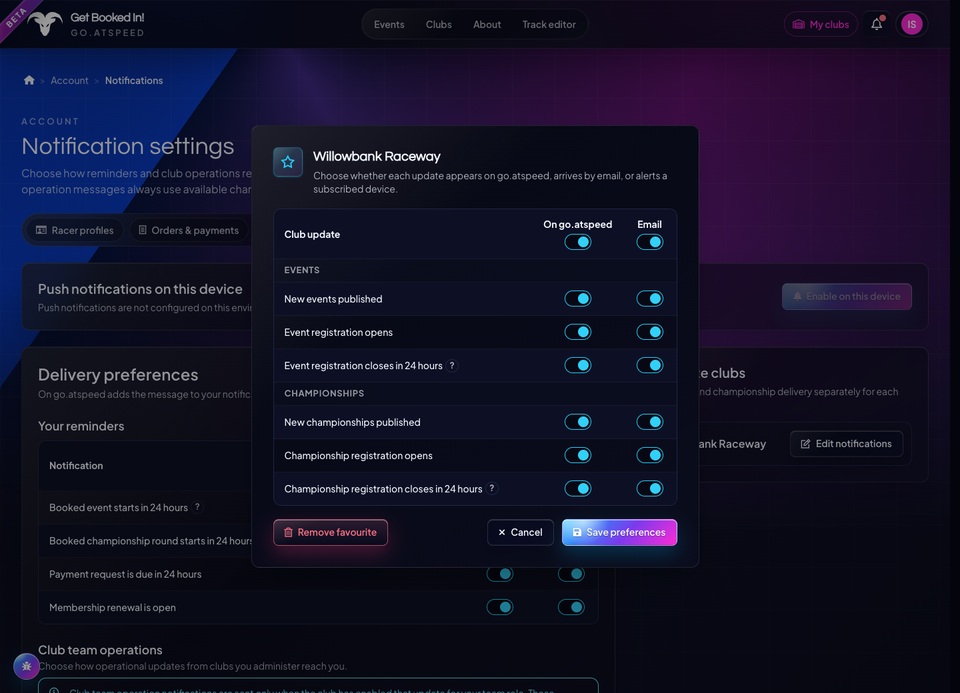Click the home breadcrumb icon

29,80
